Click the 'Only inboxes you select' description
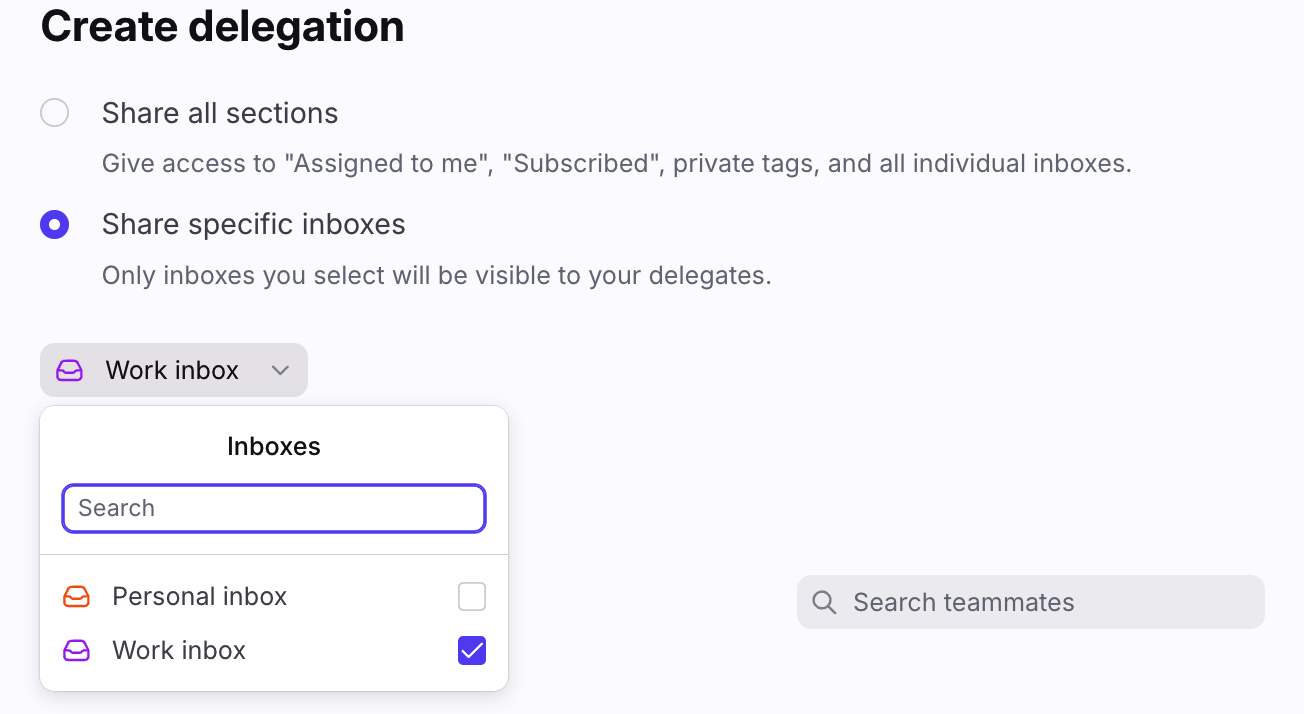Screen dimensions: 1304x714 click(x=437, y=275)
